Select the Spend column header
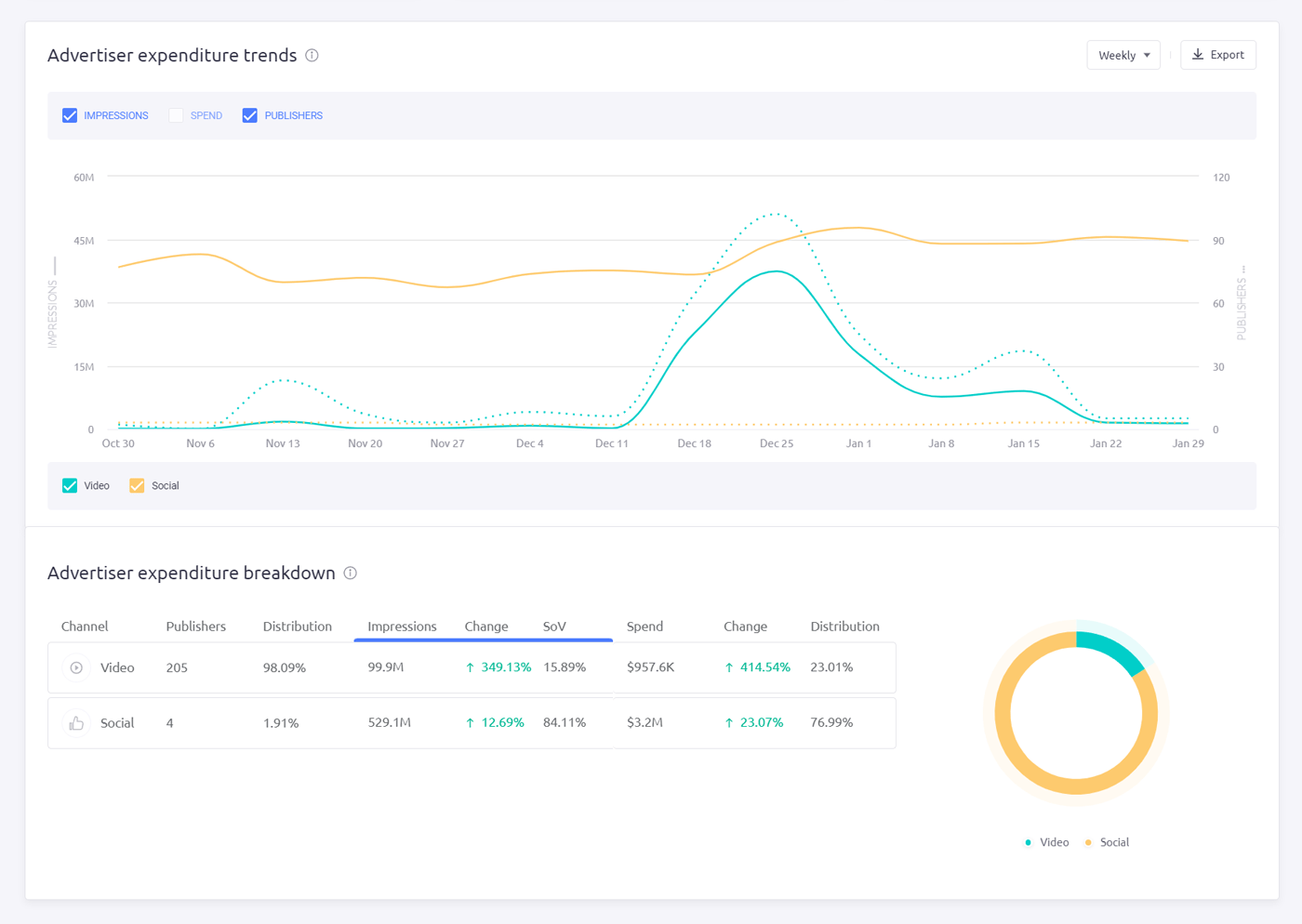This screenshot has height=924, width=1302. (644, 627)
